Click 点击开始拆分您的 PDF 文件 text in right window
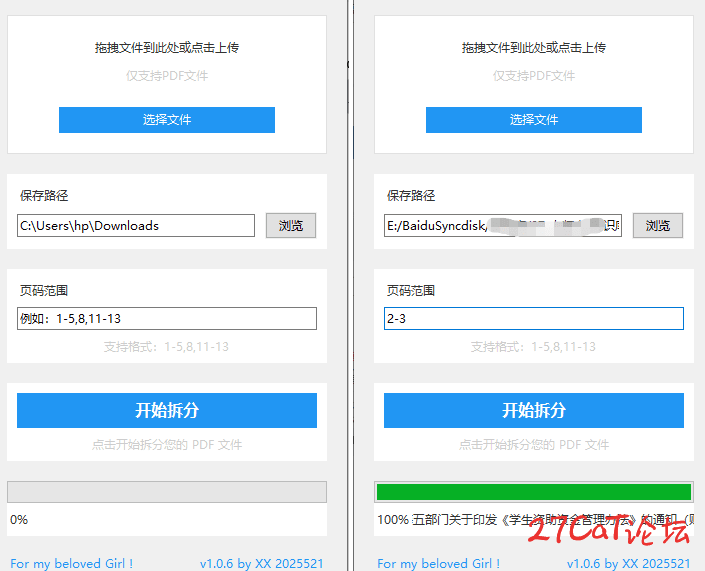 tap(534, 445)
